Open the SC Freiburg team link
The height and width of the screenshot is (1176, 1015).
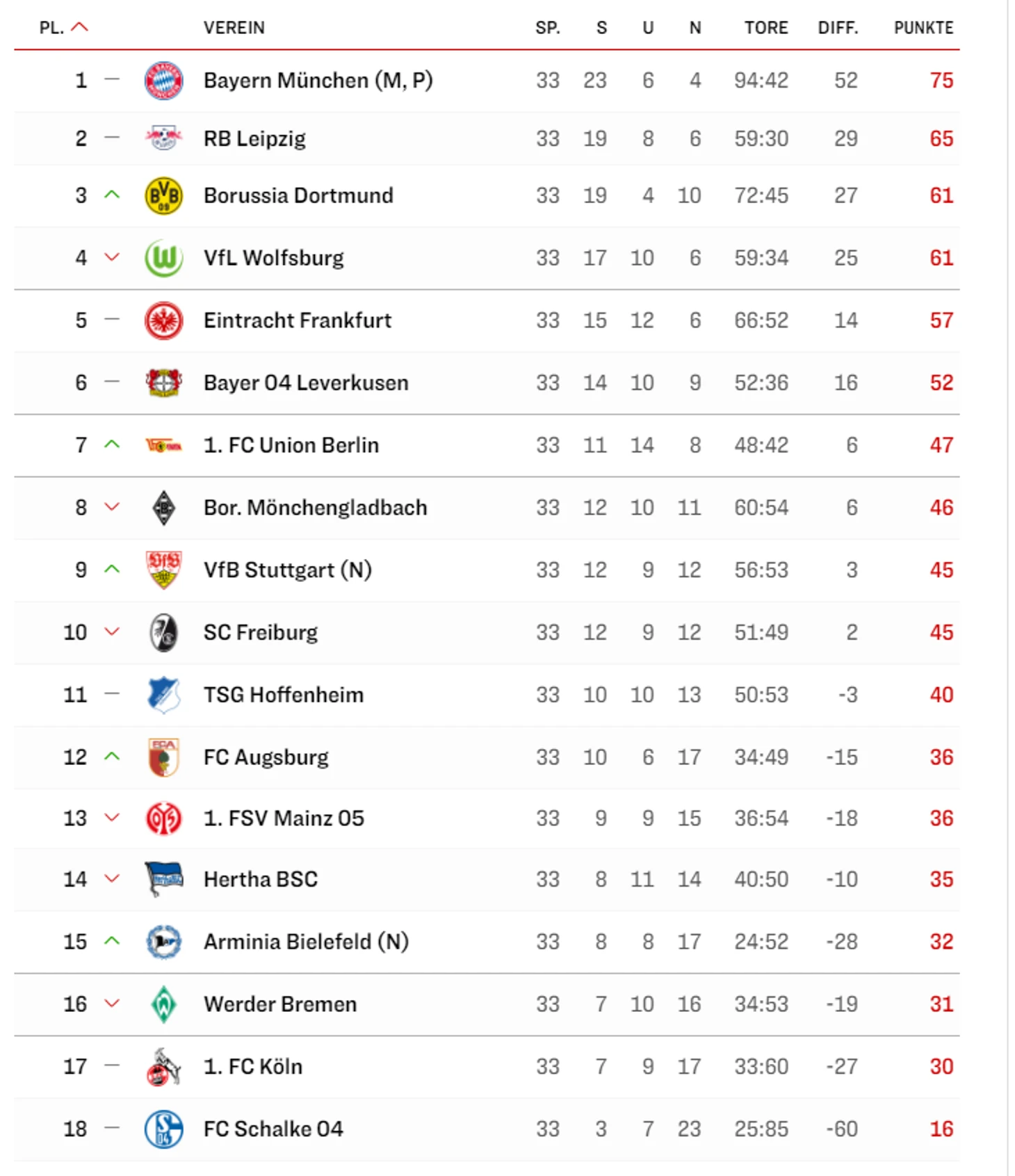[261, 632]
